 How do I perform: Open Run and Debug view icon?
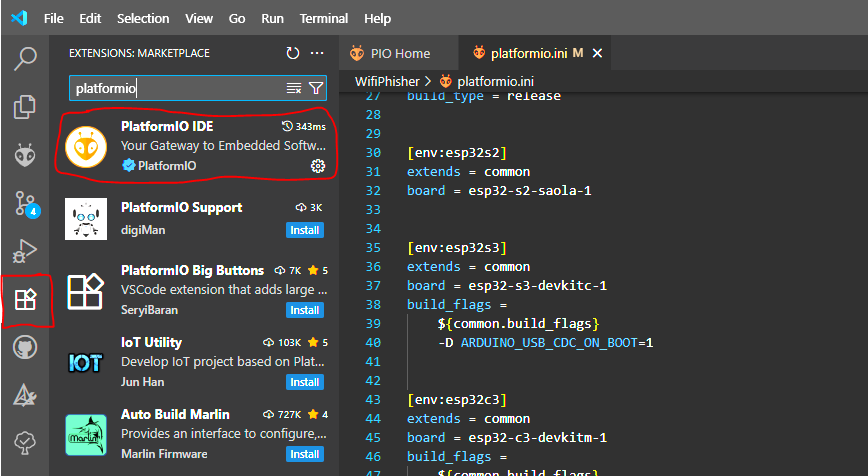tap(25, 251)
